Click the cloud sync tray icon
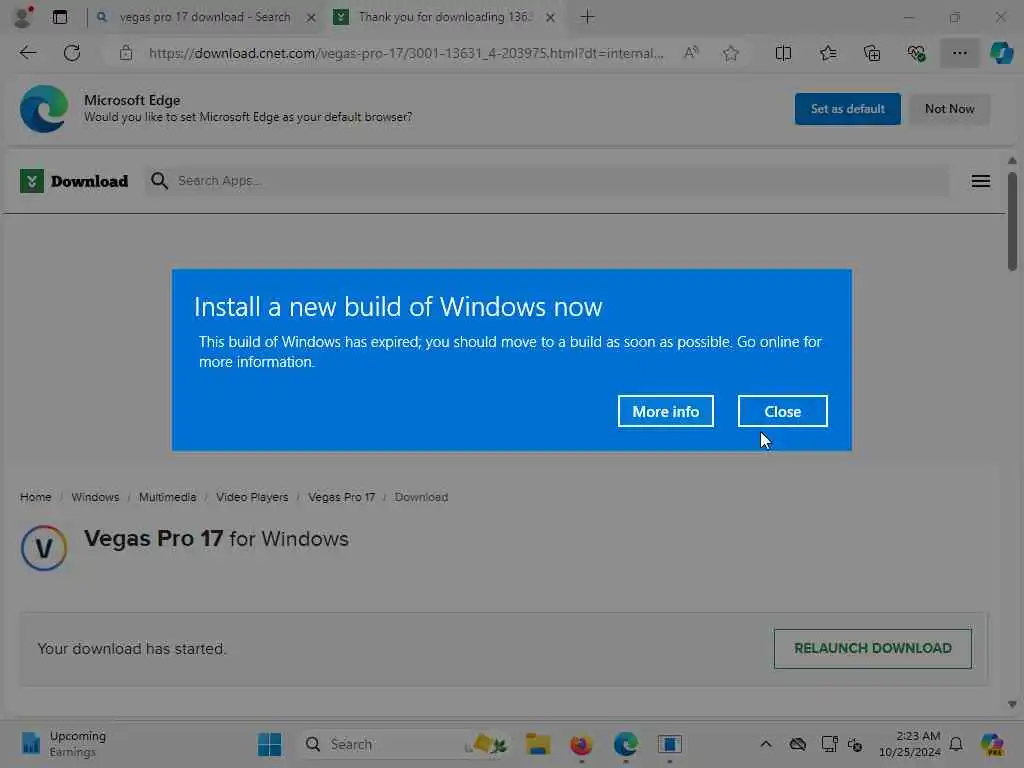 [797, 744]
